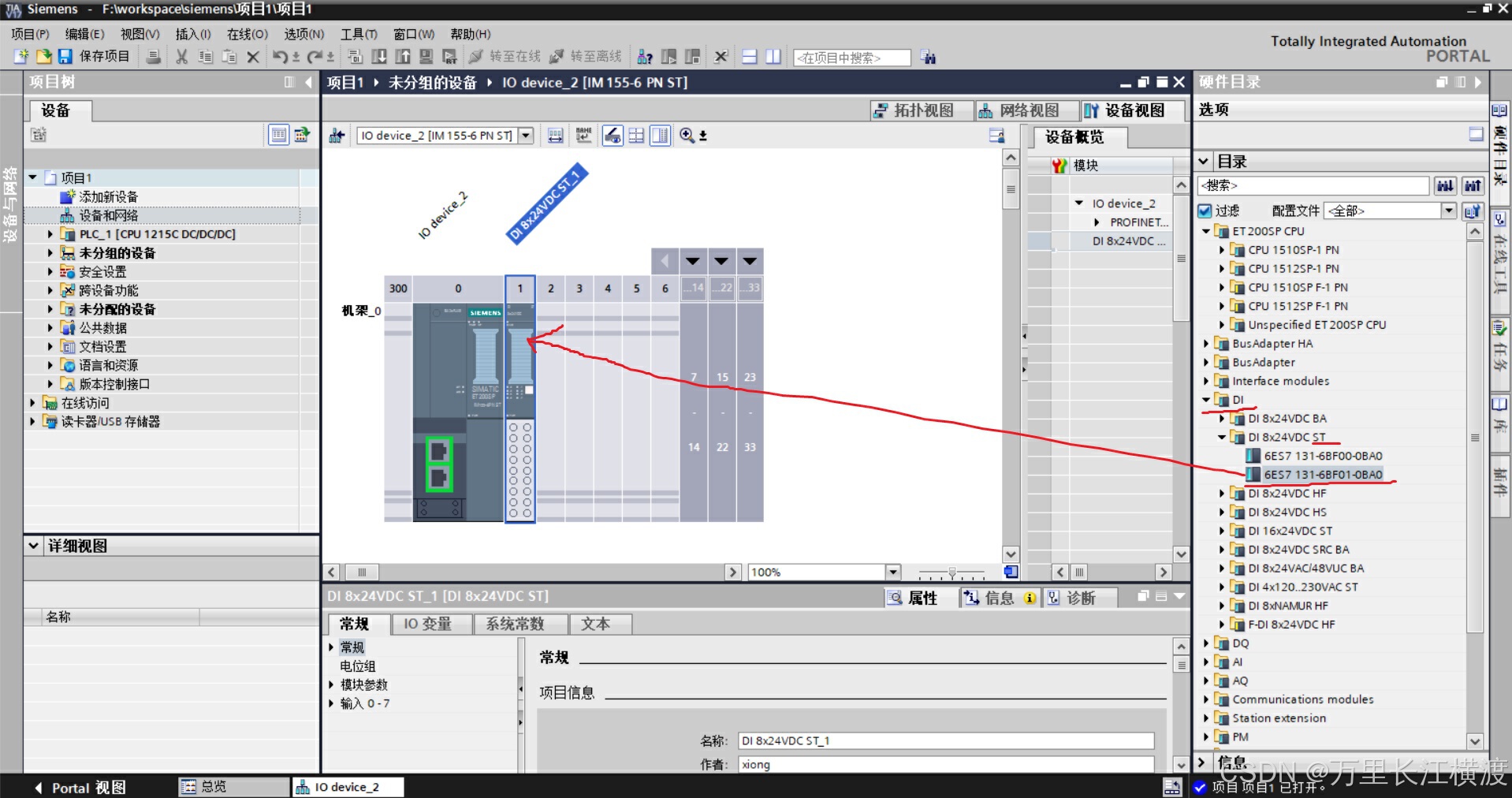Click the split editor horizontally icon
The height and width of the screenshot is (798, 1512).
(750, 57)
